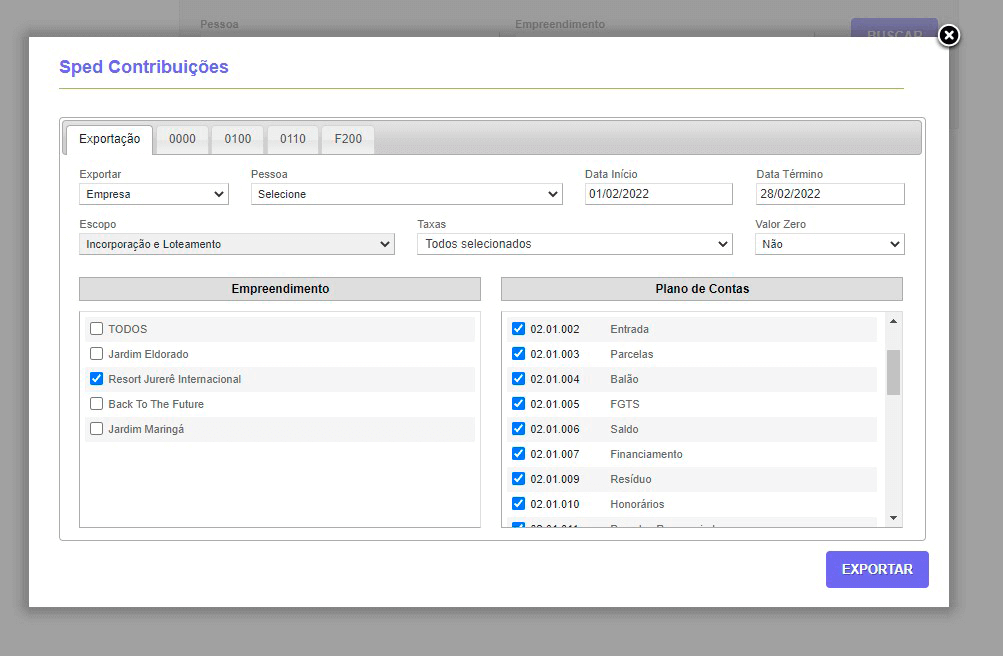This screenshot has height=656, width=1003.
Task: Open the F200 tab
Action: click(348, 139)
